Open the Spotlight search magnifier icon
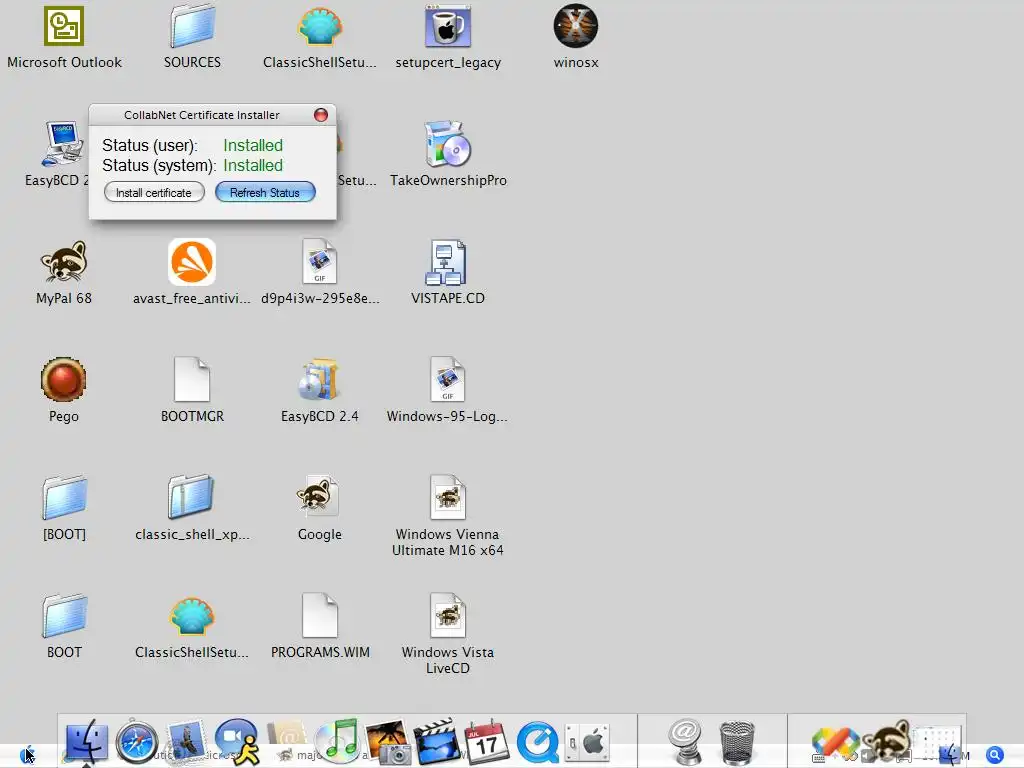1024x768 pixels. (x=994, y=755)
